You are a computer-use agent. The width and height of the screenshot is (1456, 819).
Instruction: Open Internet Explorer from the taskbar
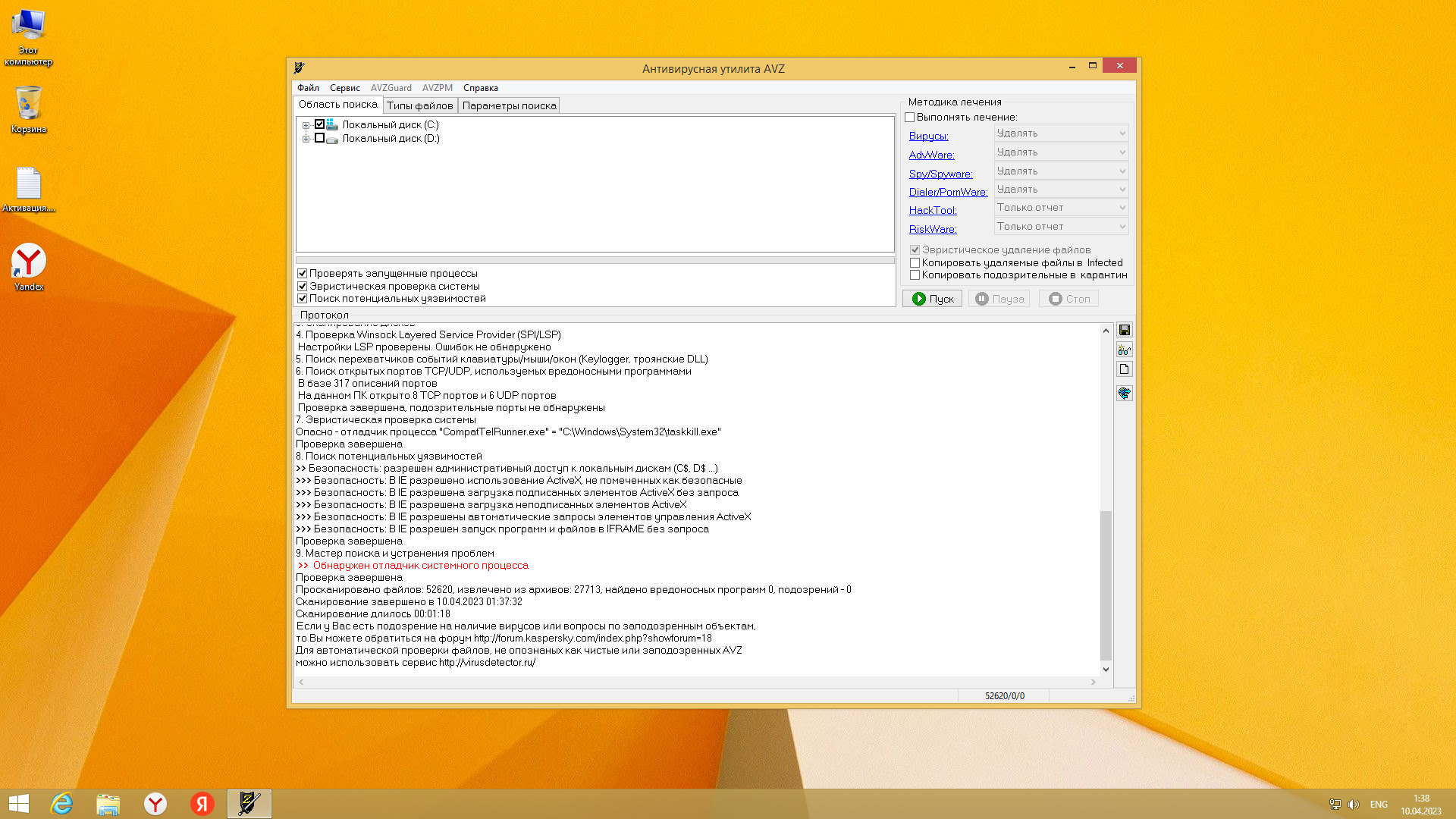pos(61,803)
